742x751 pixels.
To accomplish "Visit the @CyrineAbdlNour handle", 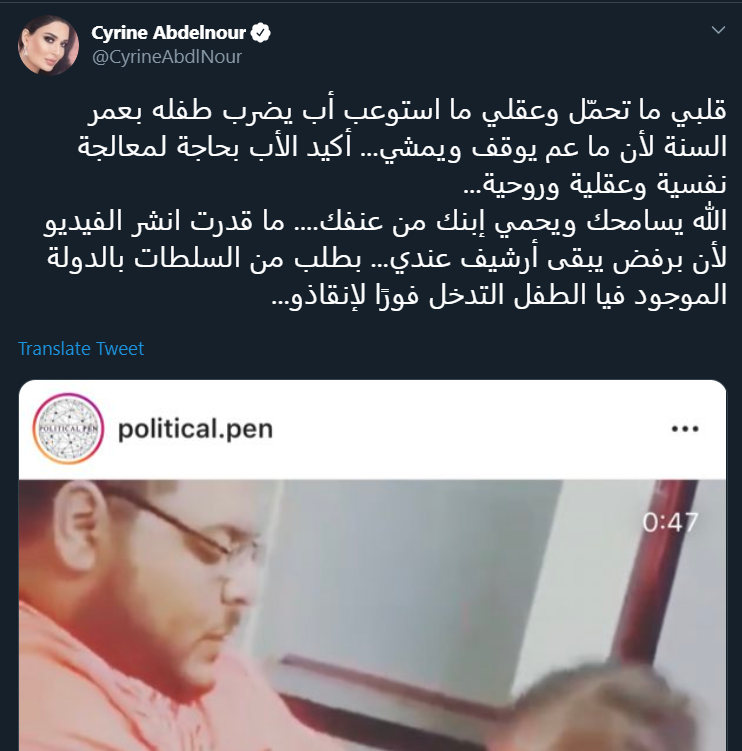I will [167, 57].
